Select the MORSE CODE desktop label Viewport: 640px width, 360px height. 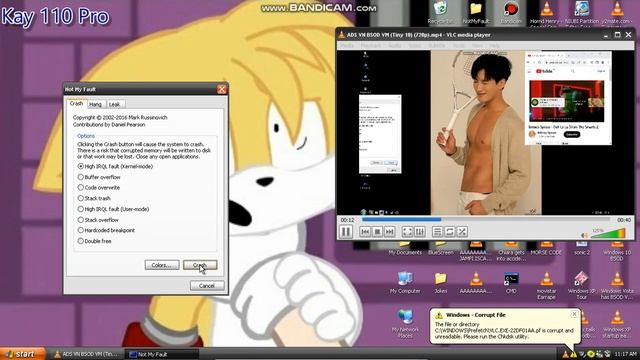(546, 253)
